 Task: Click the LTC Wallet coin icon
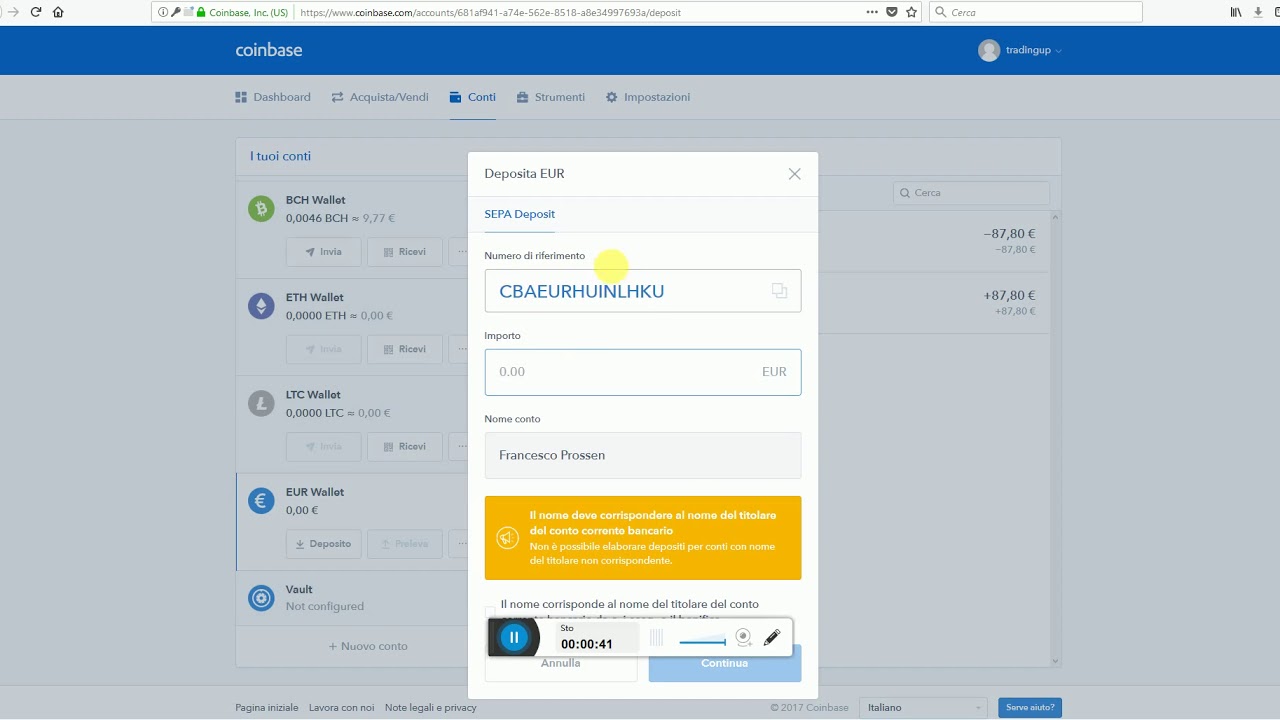tap(261, 403)
